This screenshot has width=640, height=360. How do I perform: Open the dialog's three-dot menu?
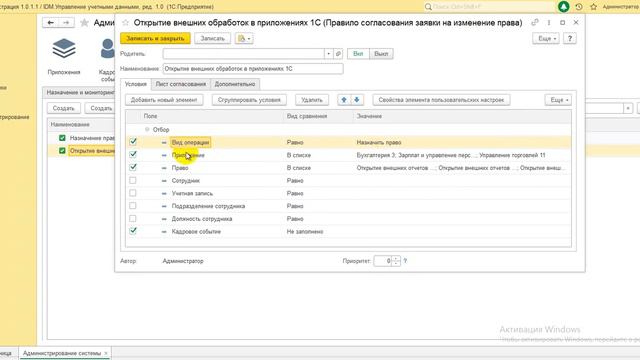(549, 23)
